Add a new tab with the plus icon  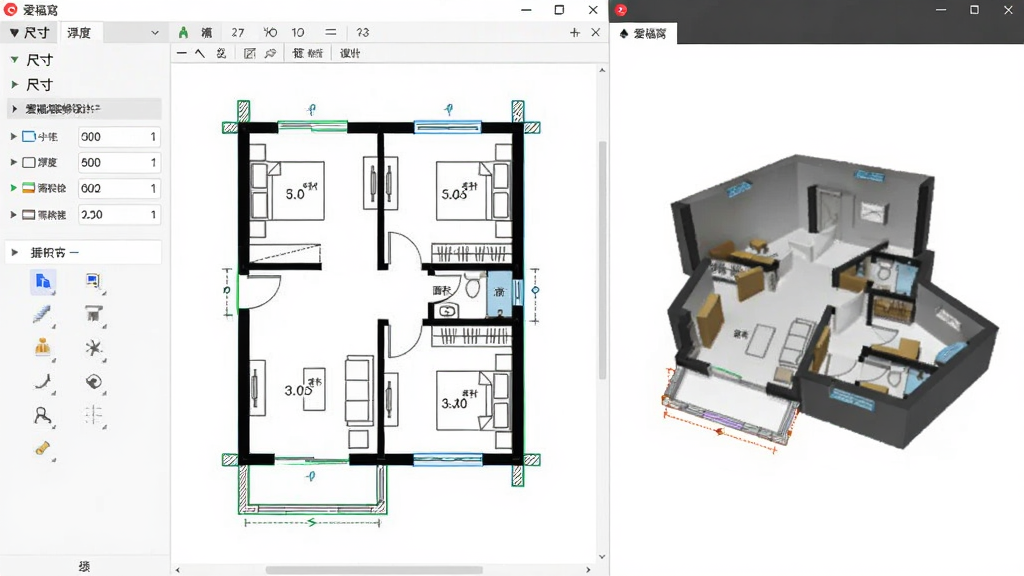tap(575, 32)
